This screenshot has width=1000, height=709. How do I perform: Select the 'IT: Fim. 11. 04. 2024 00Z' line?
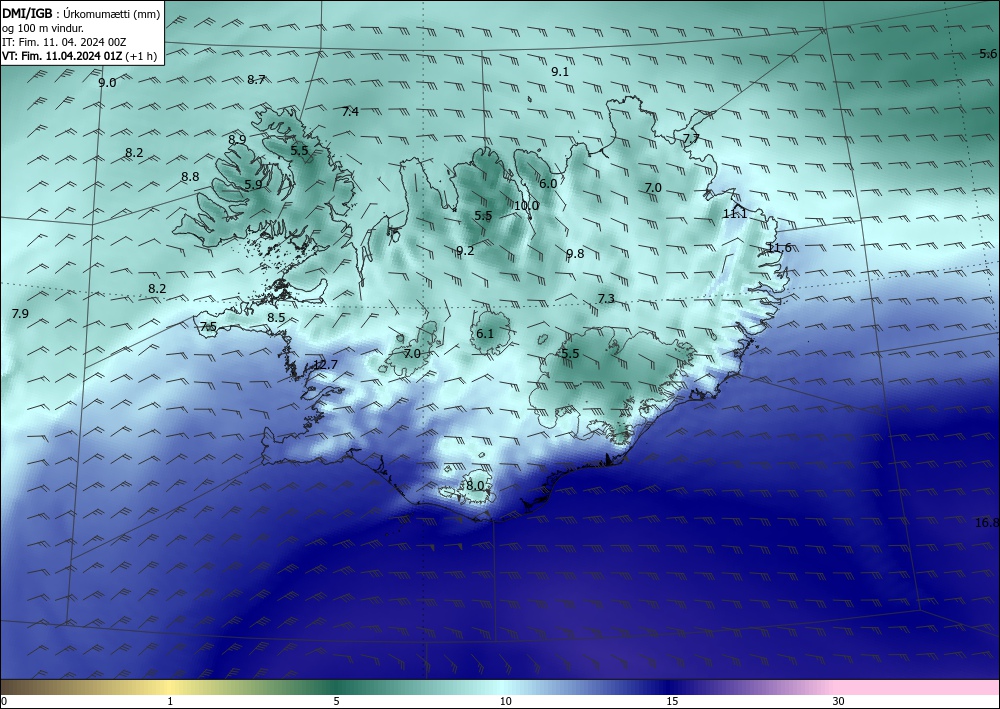coord(64,42)
